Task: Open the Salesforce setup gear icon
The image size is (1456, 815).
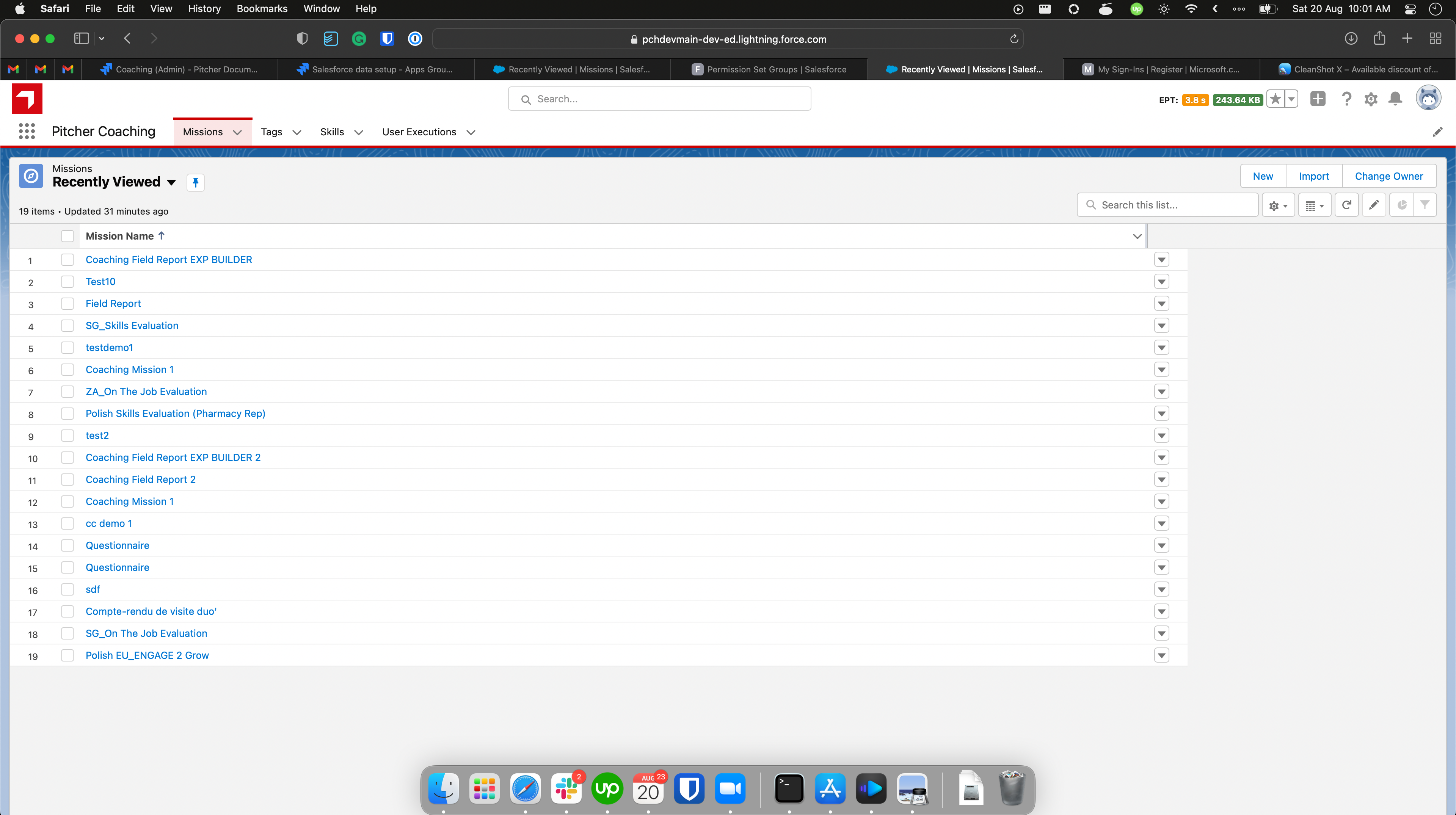Action: [1371, 99]
